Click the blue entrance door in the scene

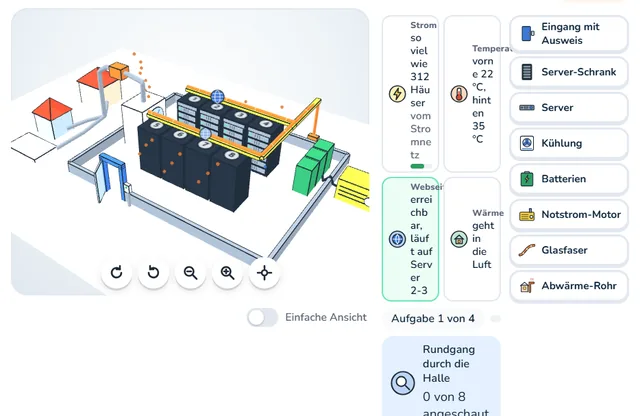(x=111, y=177)
